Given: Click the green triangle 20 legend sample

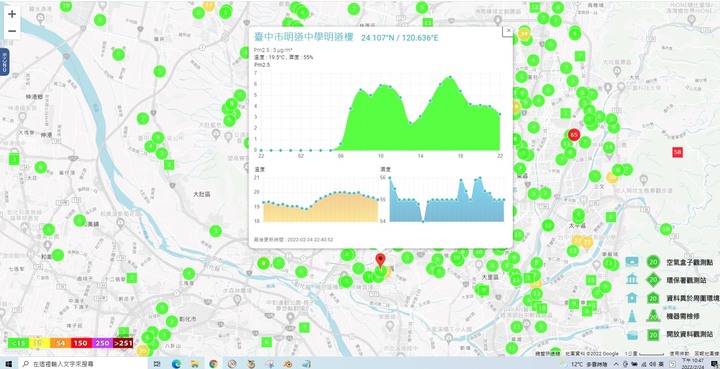Looking at the screenshot, I should [x=653, y=316].
